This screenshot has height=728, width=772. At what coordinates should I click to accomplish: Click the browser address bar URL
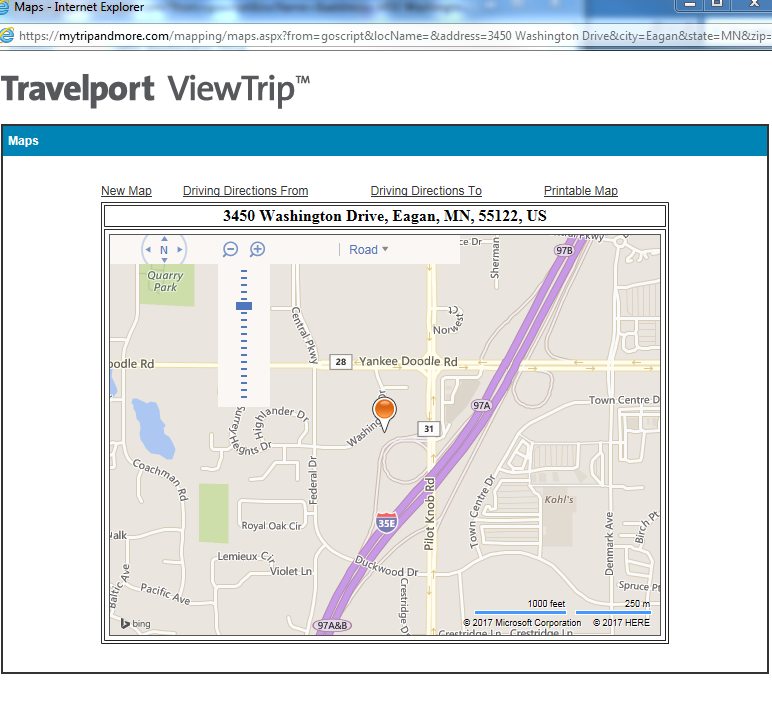[394, 36]
